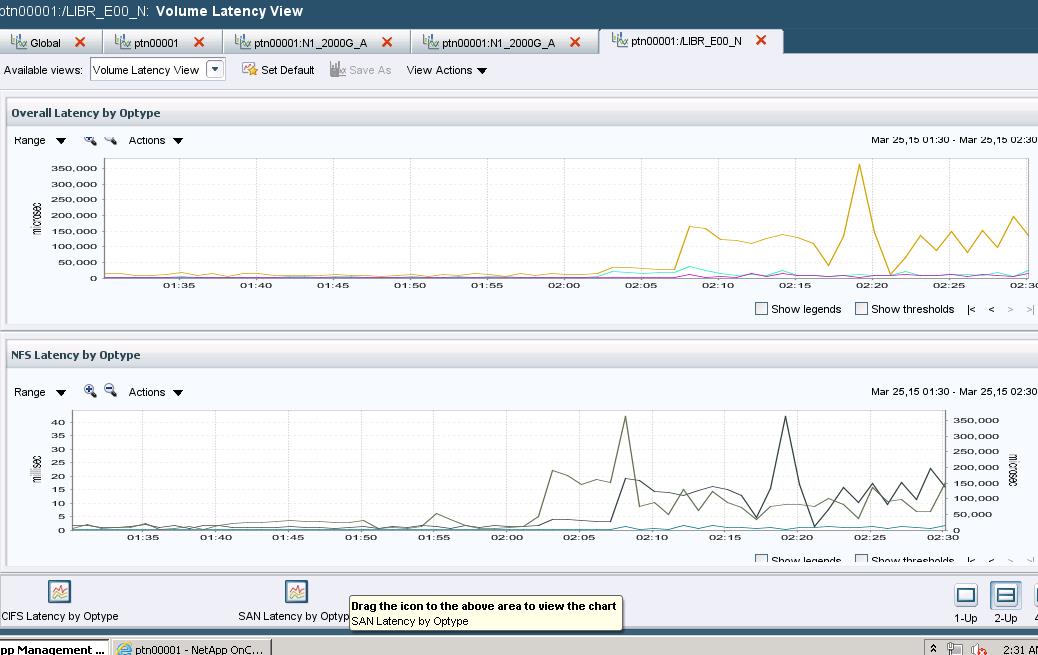The height and width of the screenshot is (655, 1038).
Task: Enable Show legends in Overall Latency chart
Action: coord(762,309)
